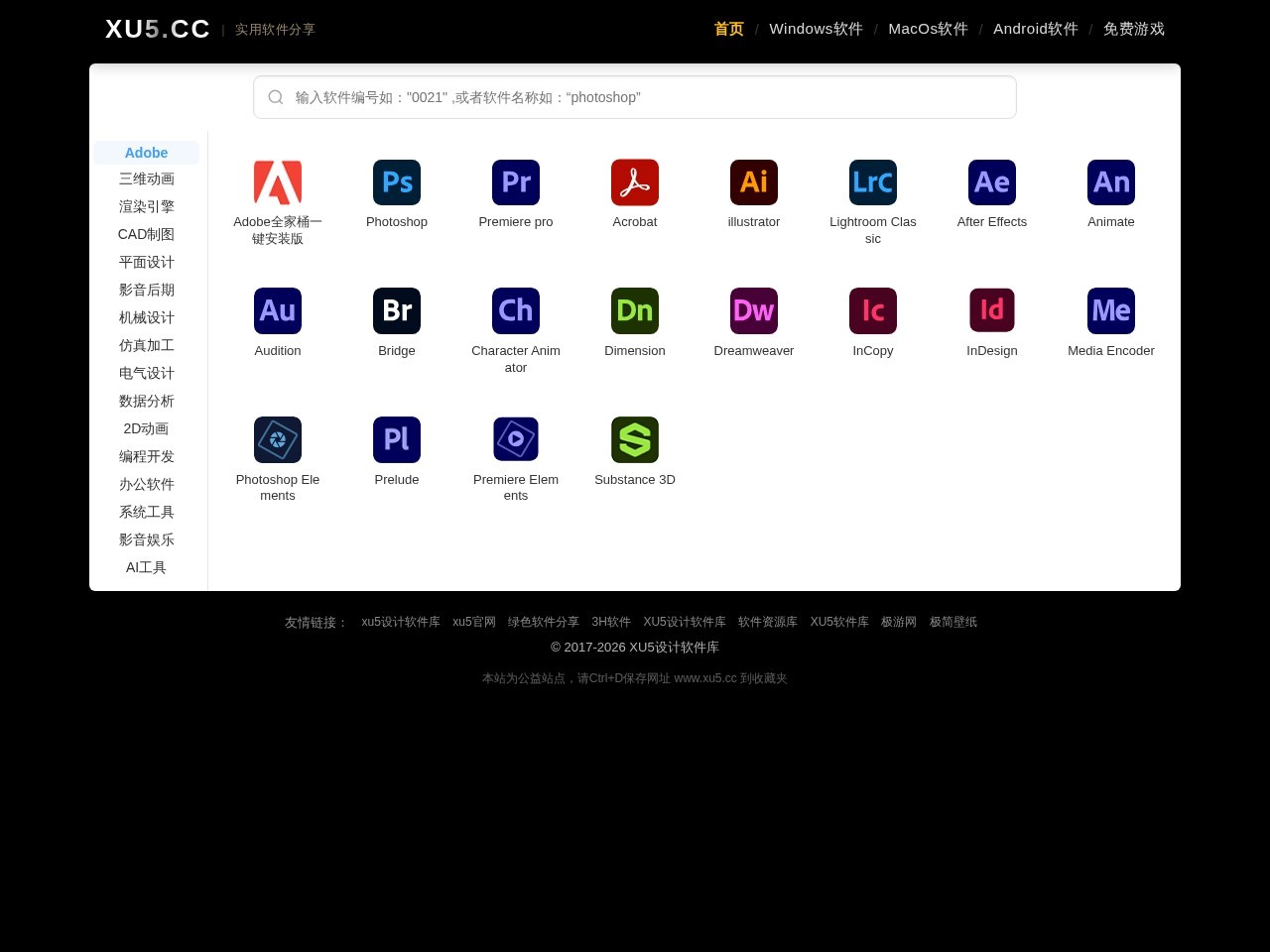Open the 软件资源库 footer link

click(x=768, y=622)
